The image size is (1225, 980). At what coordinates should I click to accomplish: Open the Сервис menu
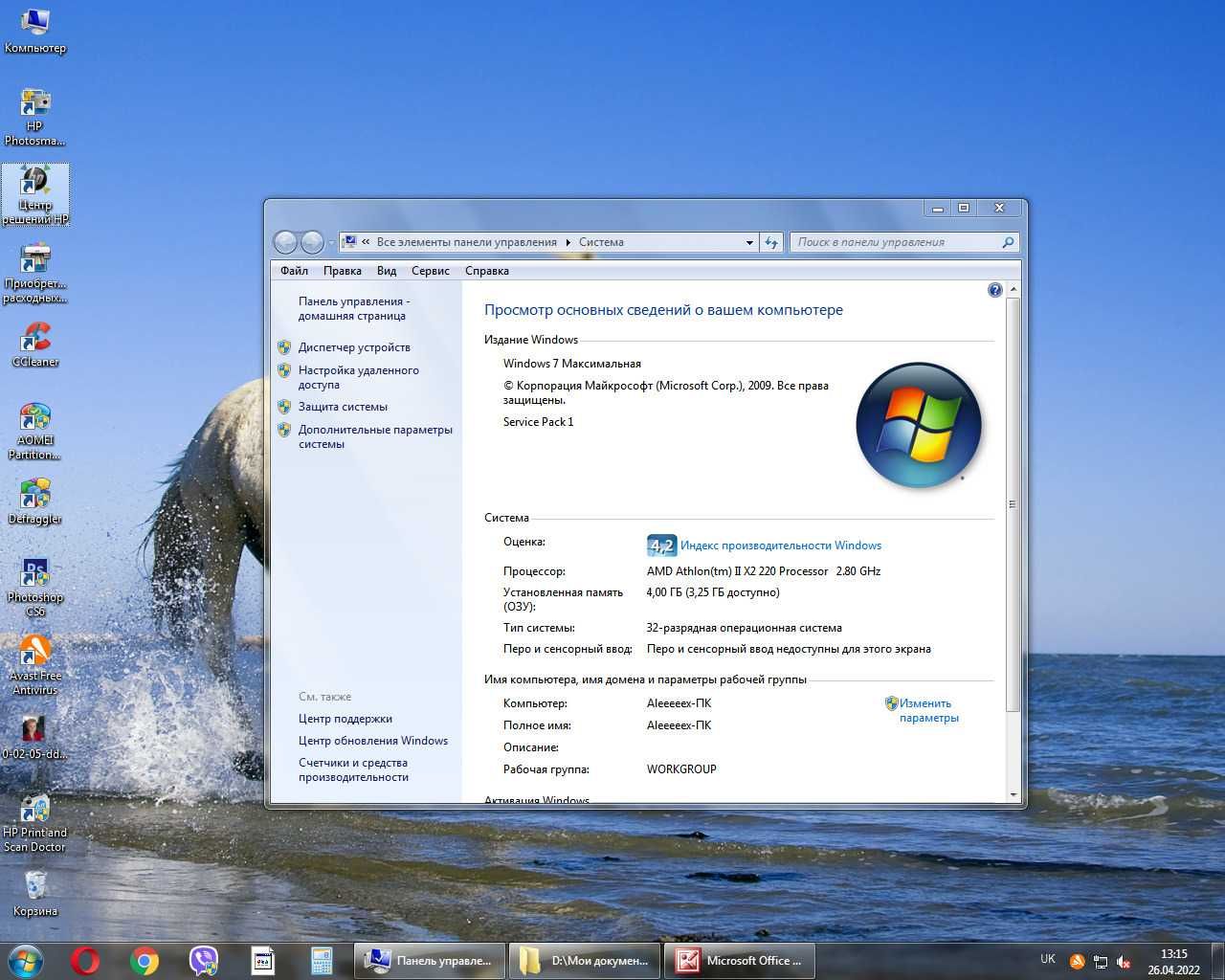[431, 271]
